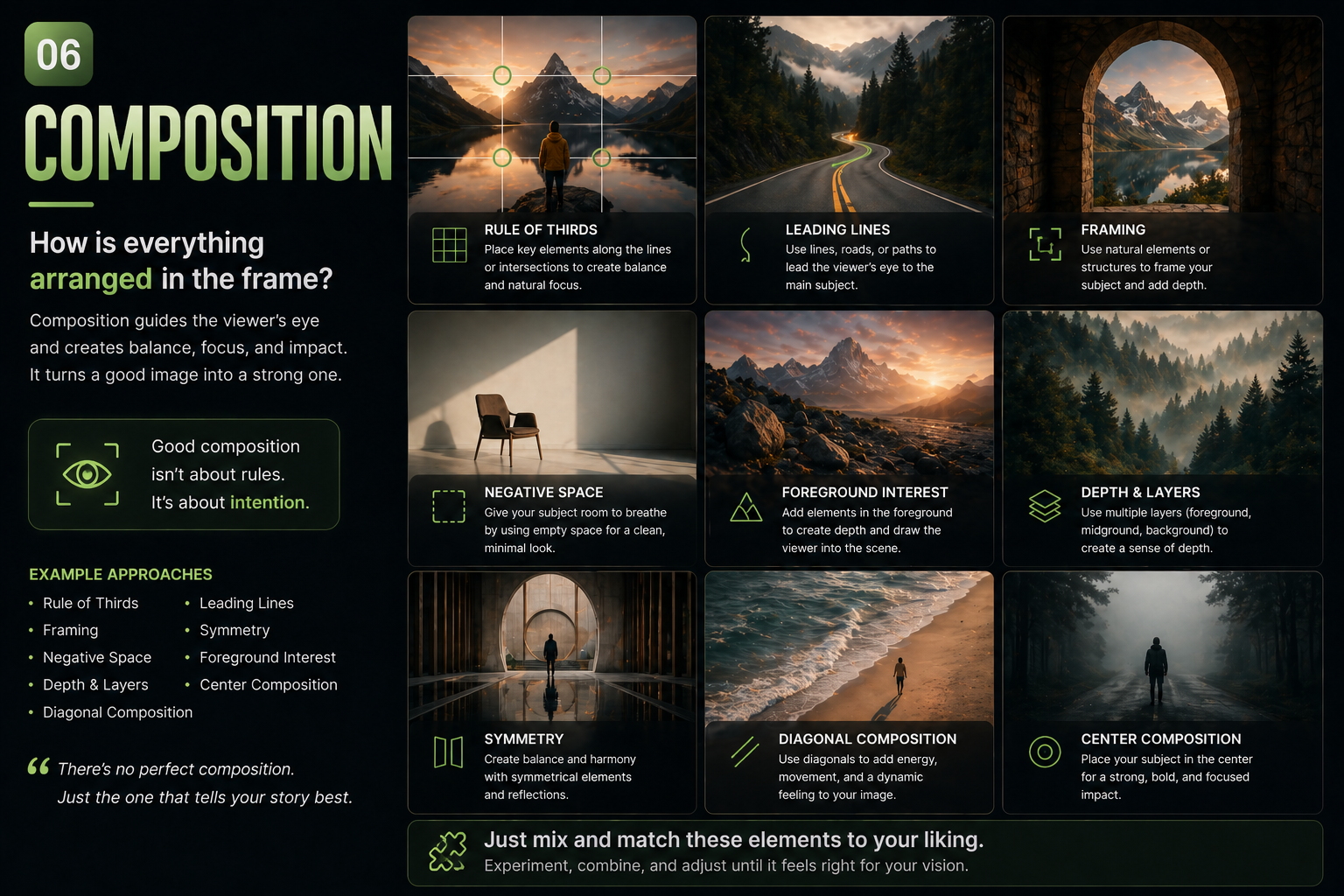Click the puzzle piece mix-and-match icon
The width and height of the screenshot is (1344, 896).
tap(447, 852)
